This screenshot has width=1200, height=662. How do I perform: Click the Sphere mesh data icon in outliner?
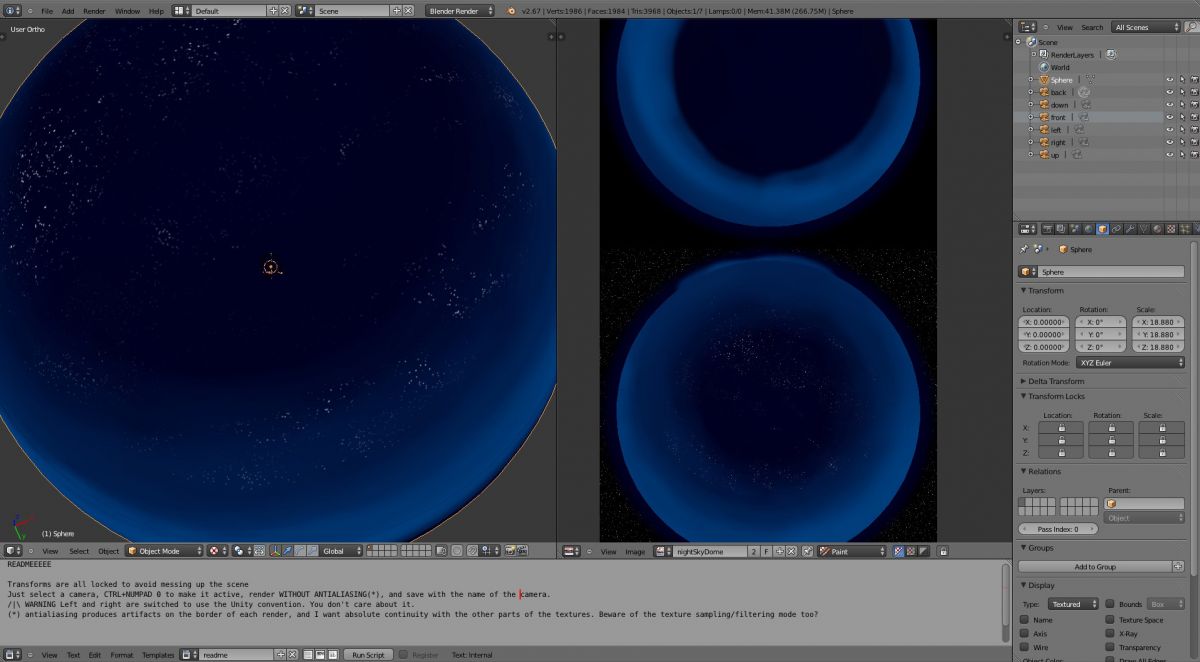click(x=1090, y=80)
